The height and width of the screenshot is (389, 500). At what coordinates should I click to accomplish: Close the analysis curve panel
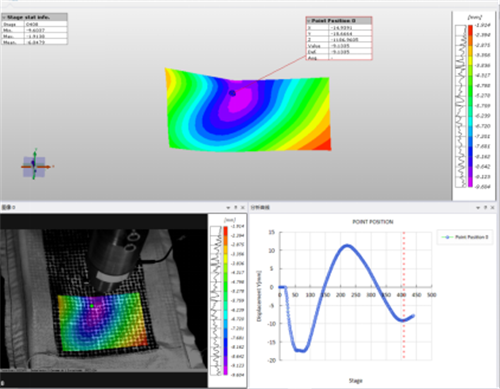tap(492, 207)
